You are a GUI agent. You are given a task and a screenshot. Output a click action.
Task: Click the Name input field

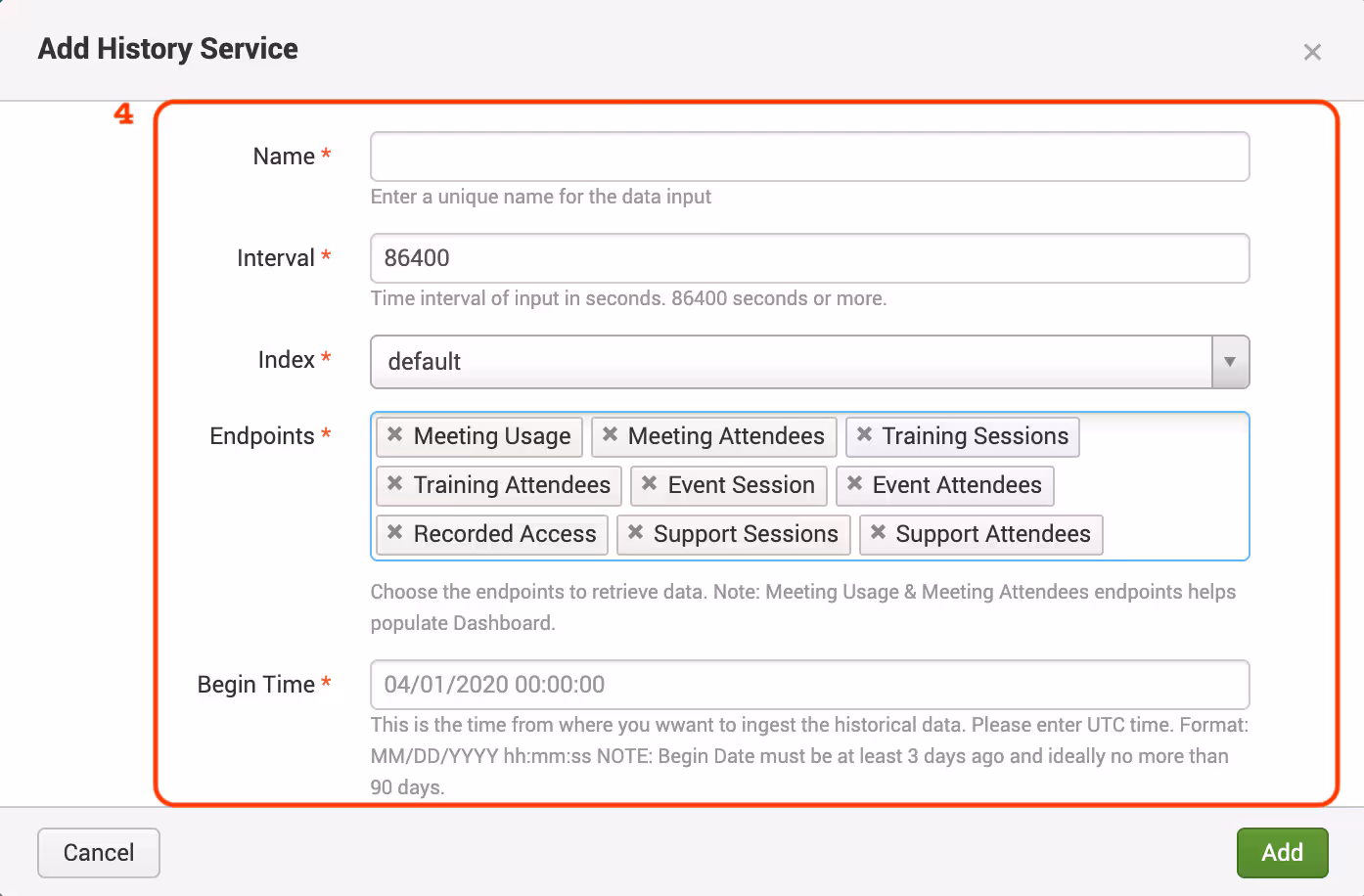(809, 157)
